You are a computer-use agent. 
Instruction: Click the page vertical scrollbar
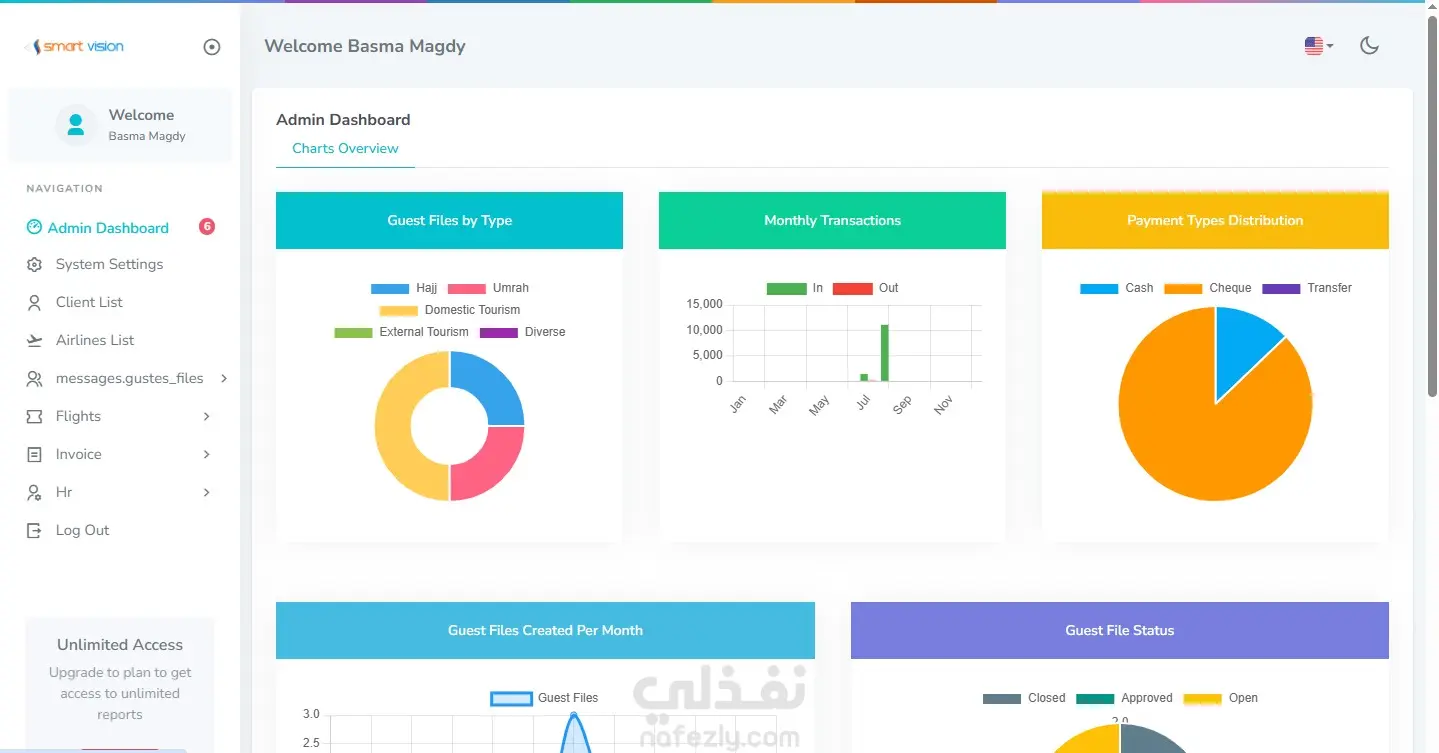point(1432,200)
